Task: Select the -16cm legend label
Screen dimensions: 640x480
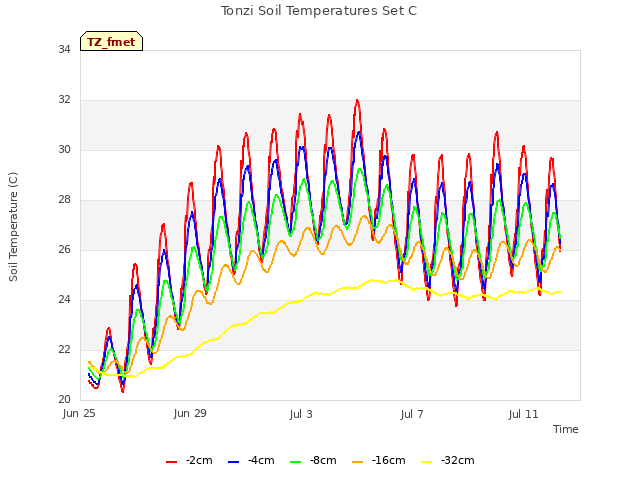Action: coord(389,460)
